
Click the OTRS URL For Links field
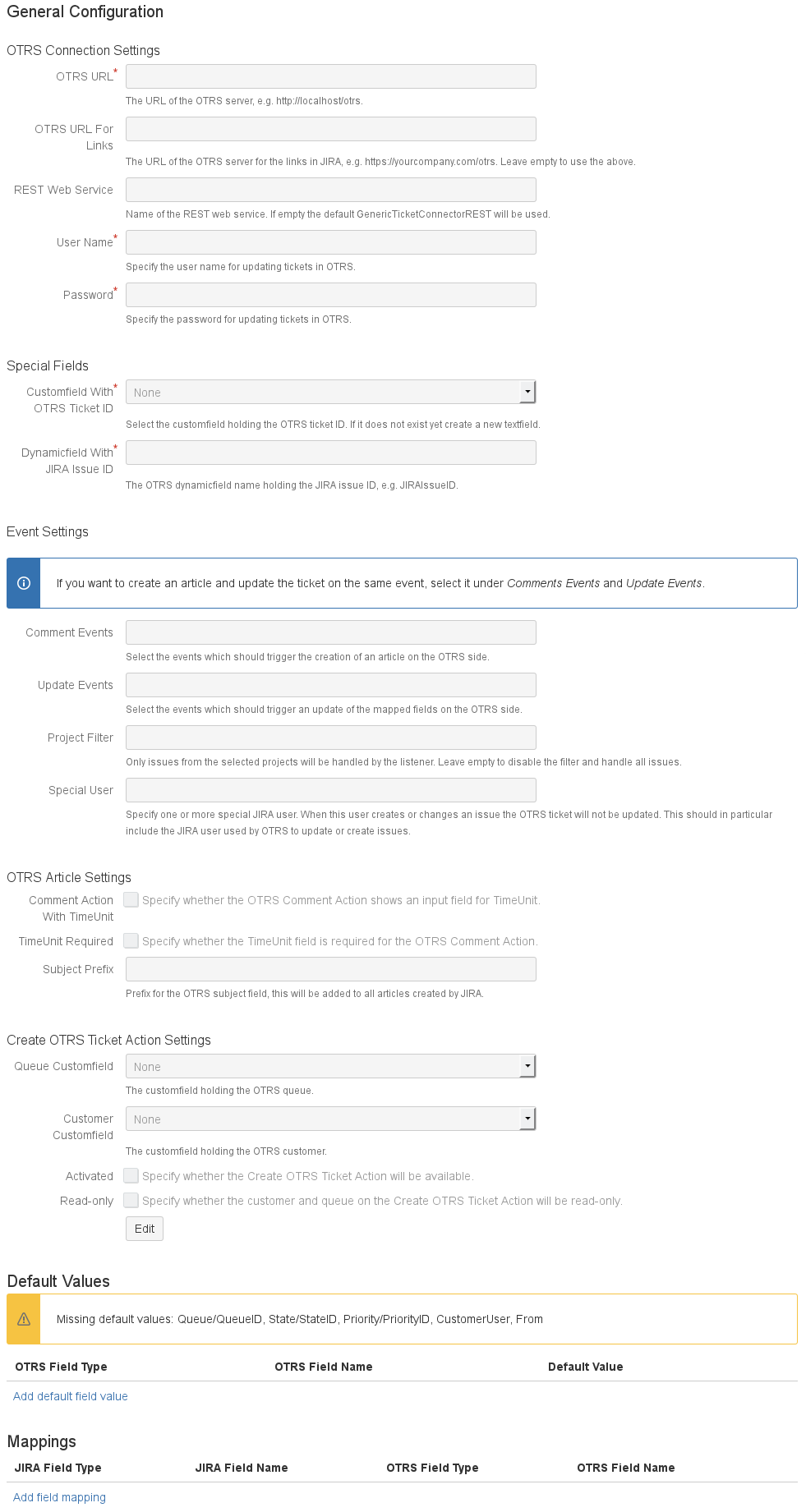click(x=330, y=130)
